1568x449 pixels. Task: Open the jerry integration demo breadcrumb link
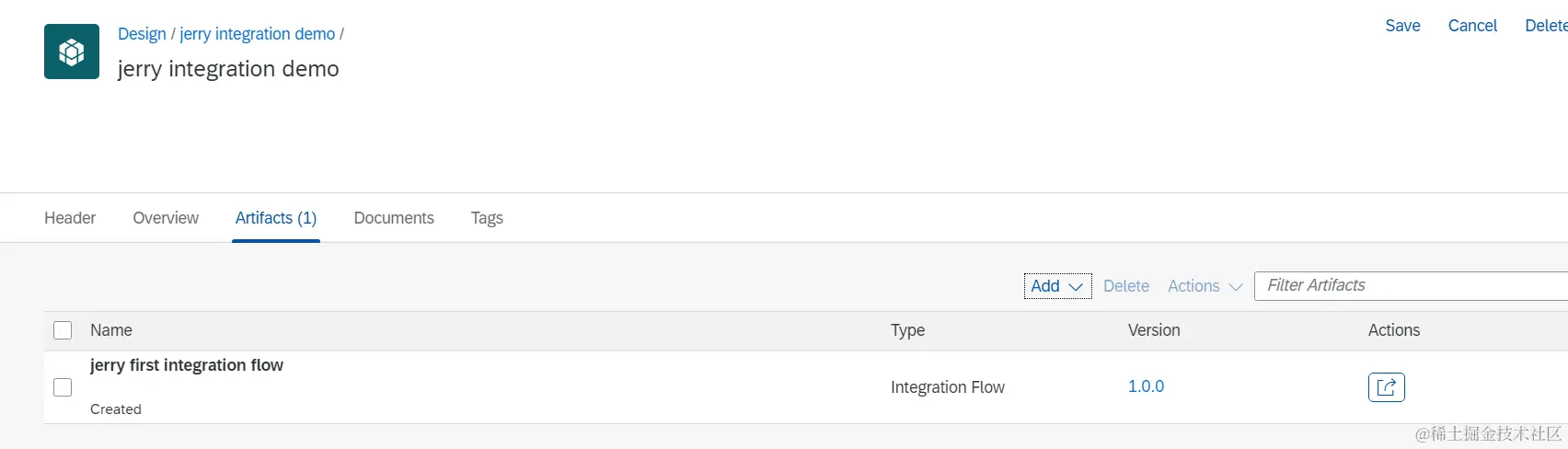click(258, 34)
